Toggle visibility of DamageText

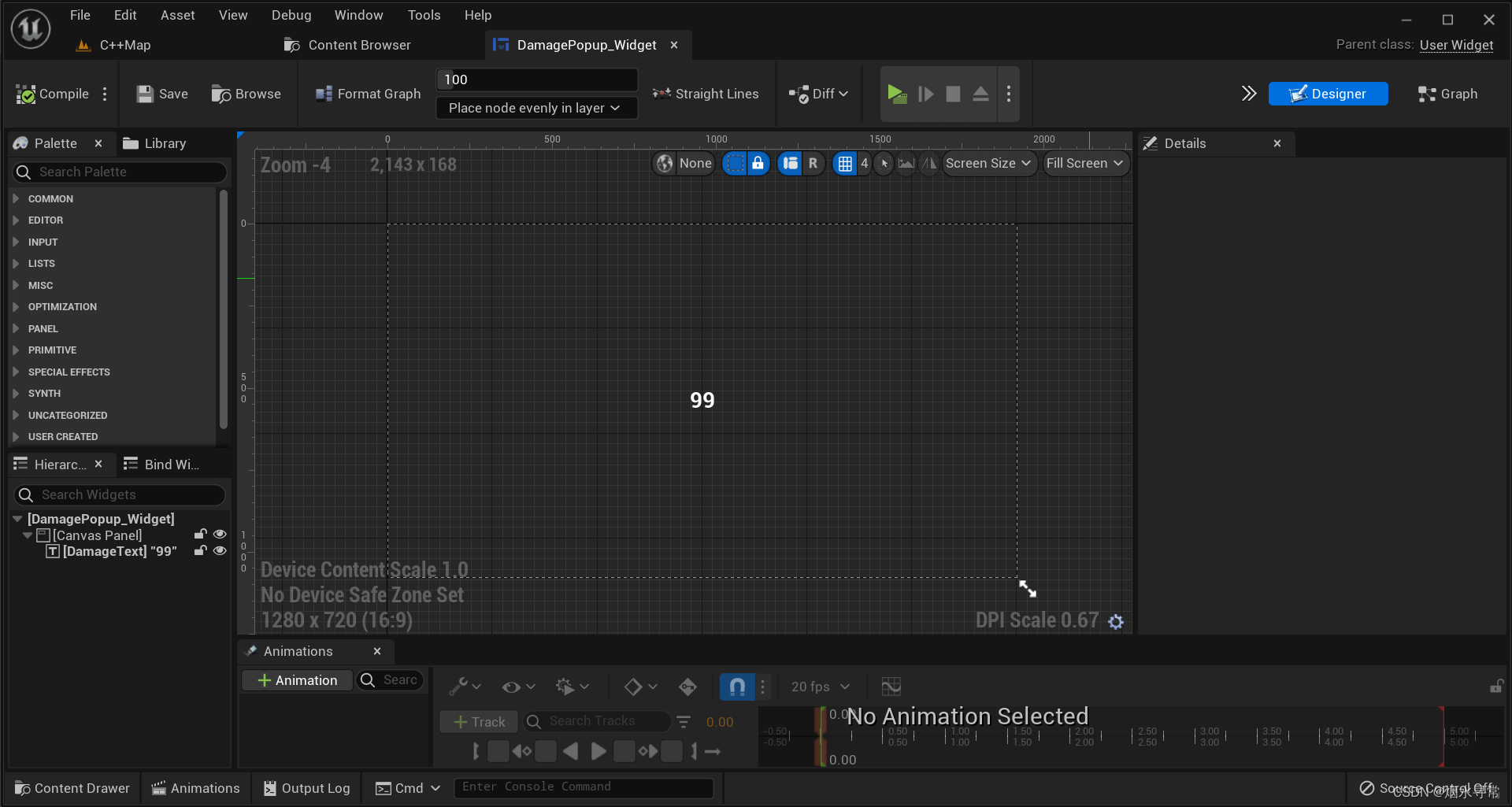coord(220,551)
